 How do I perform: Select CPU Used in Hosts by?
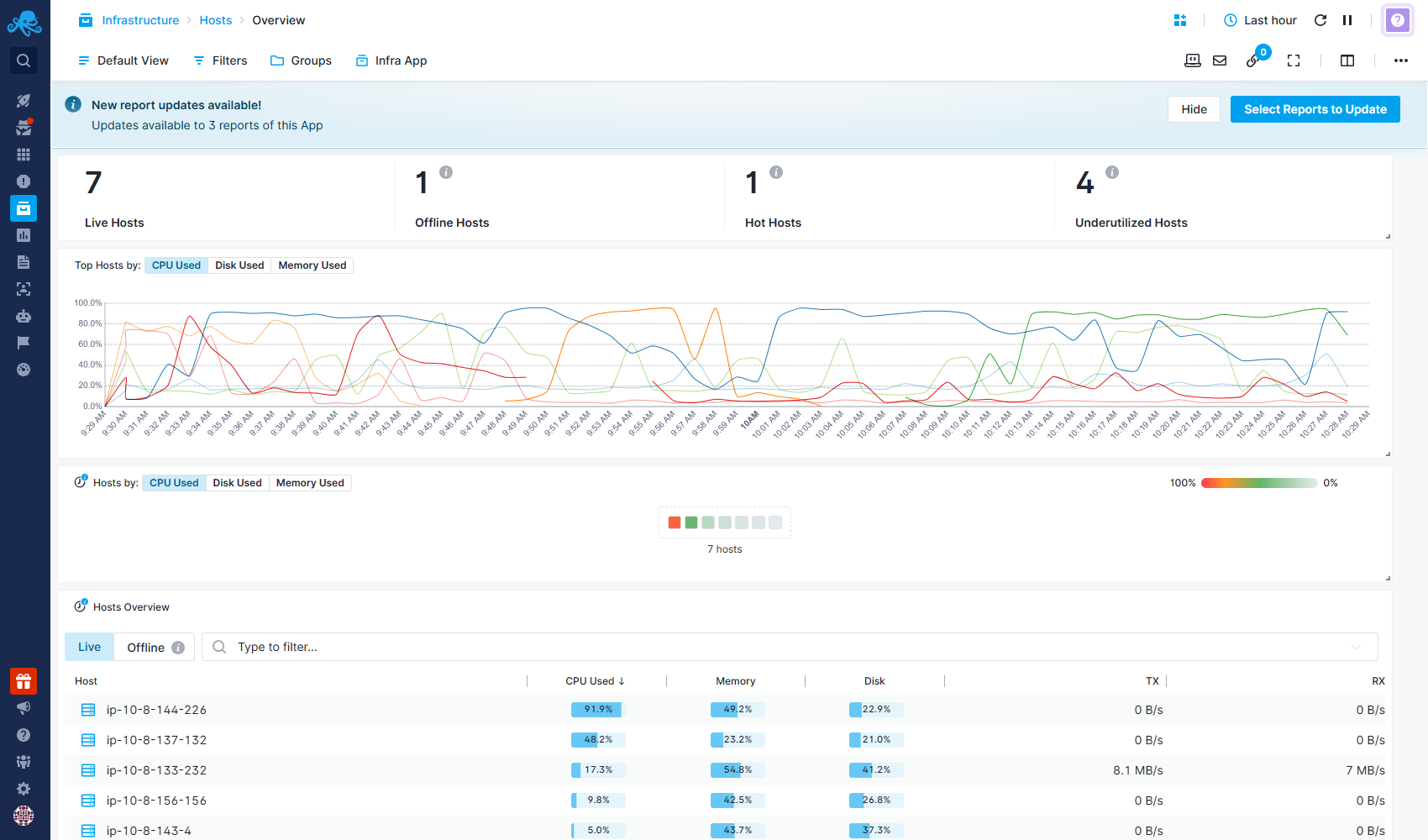click(x=174, y=483)
